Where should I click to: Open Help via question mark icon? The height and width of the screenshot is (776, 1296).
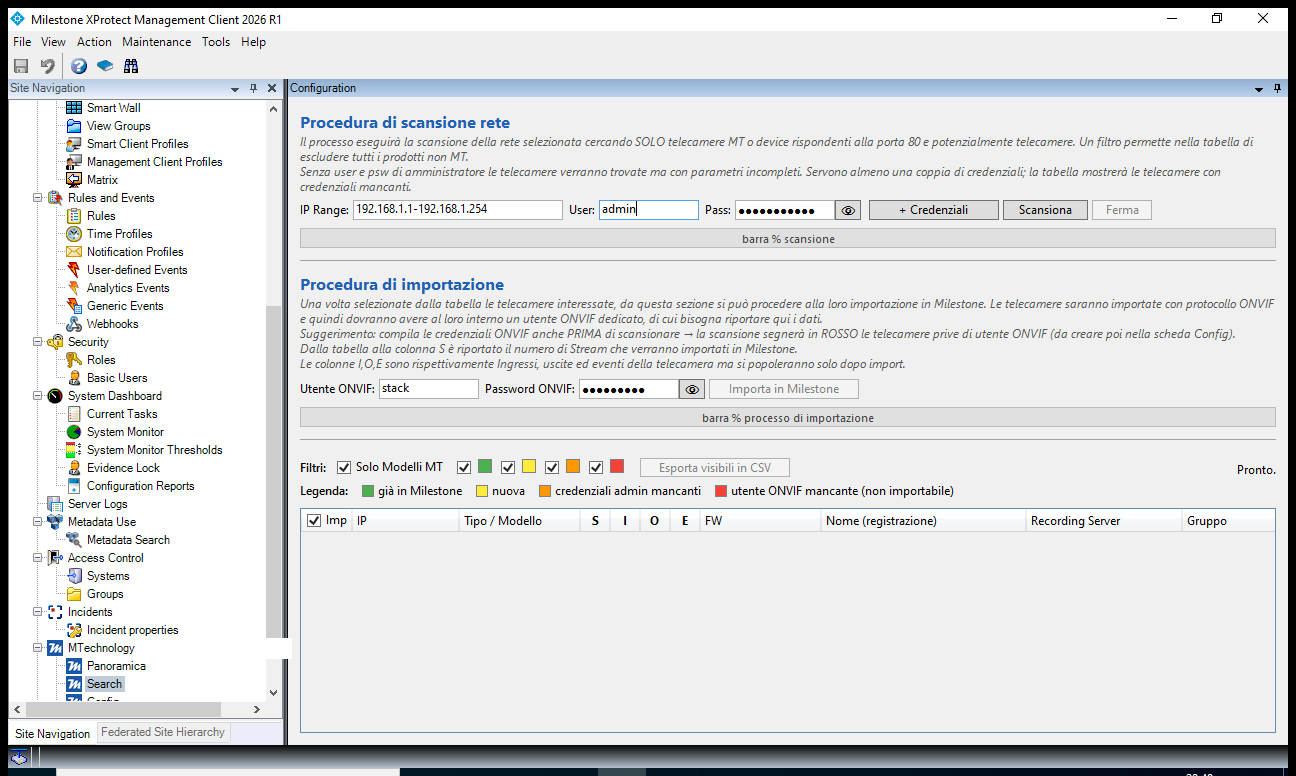79,66
